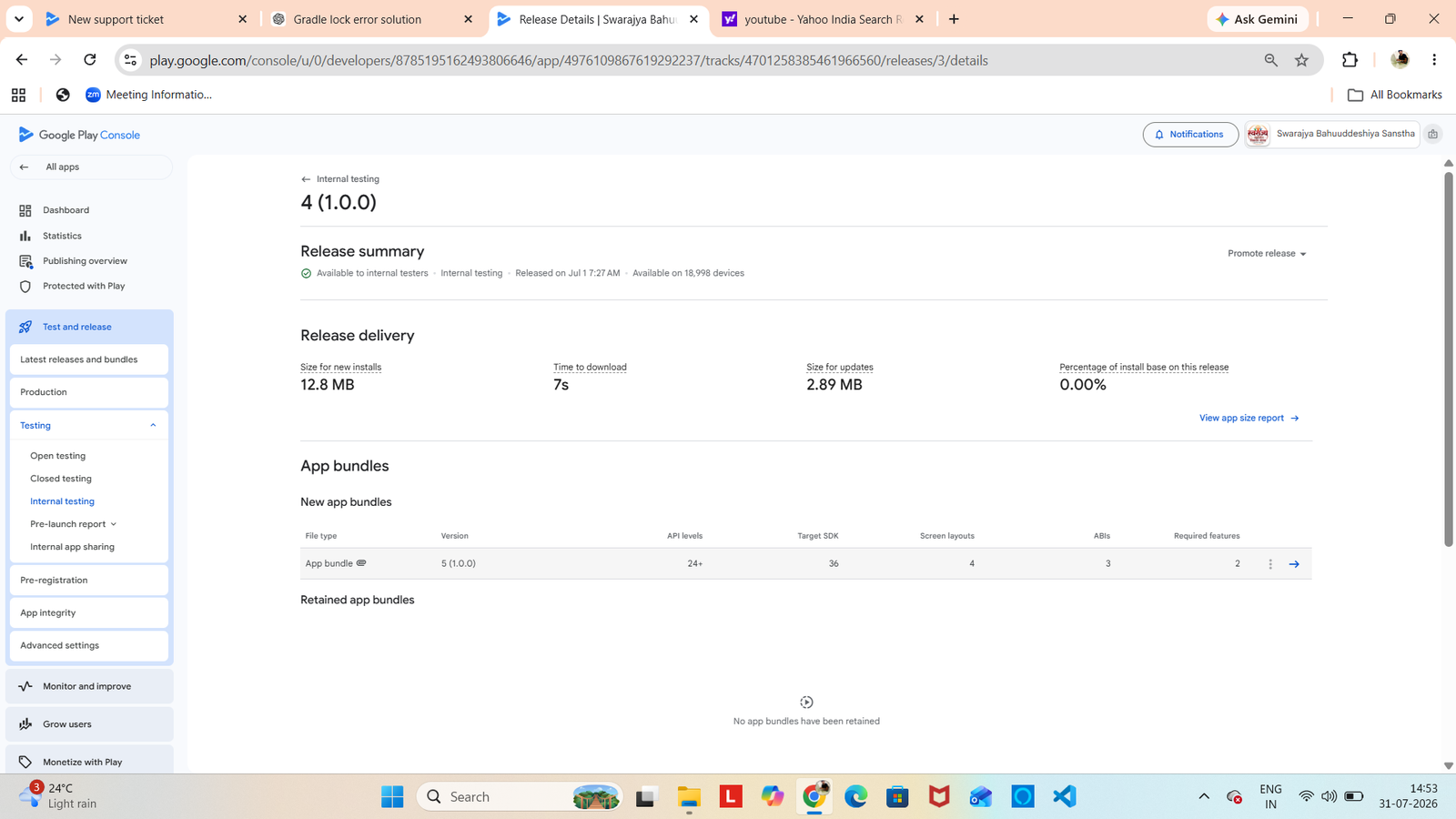Open Latest releases and bundles
Screen dimensions: 1456x819
pyautogui.click(x=89, y=359)
